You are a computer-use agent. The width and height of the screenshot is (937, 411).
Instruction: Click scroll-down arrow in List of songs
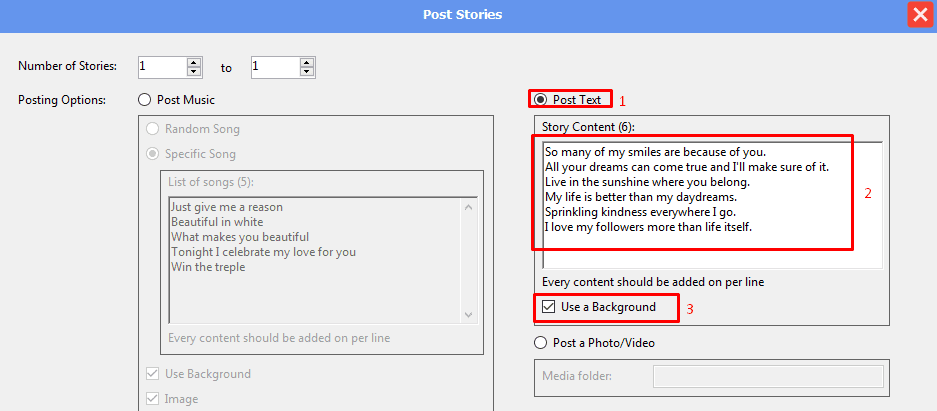pos(468,314)
